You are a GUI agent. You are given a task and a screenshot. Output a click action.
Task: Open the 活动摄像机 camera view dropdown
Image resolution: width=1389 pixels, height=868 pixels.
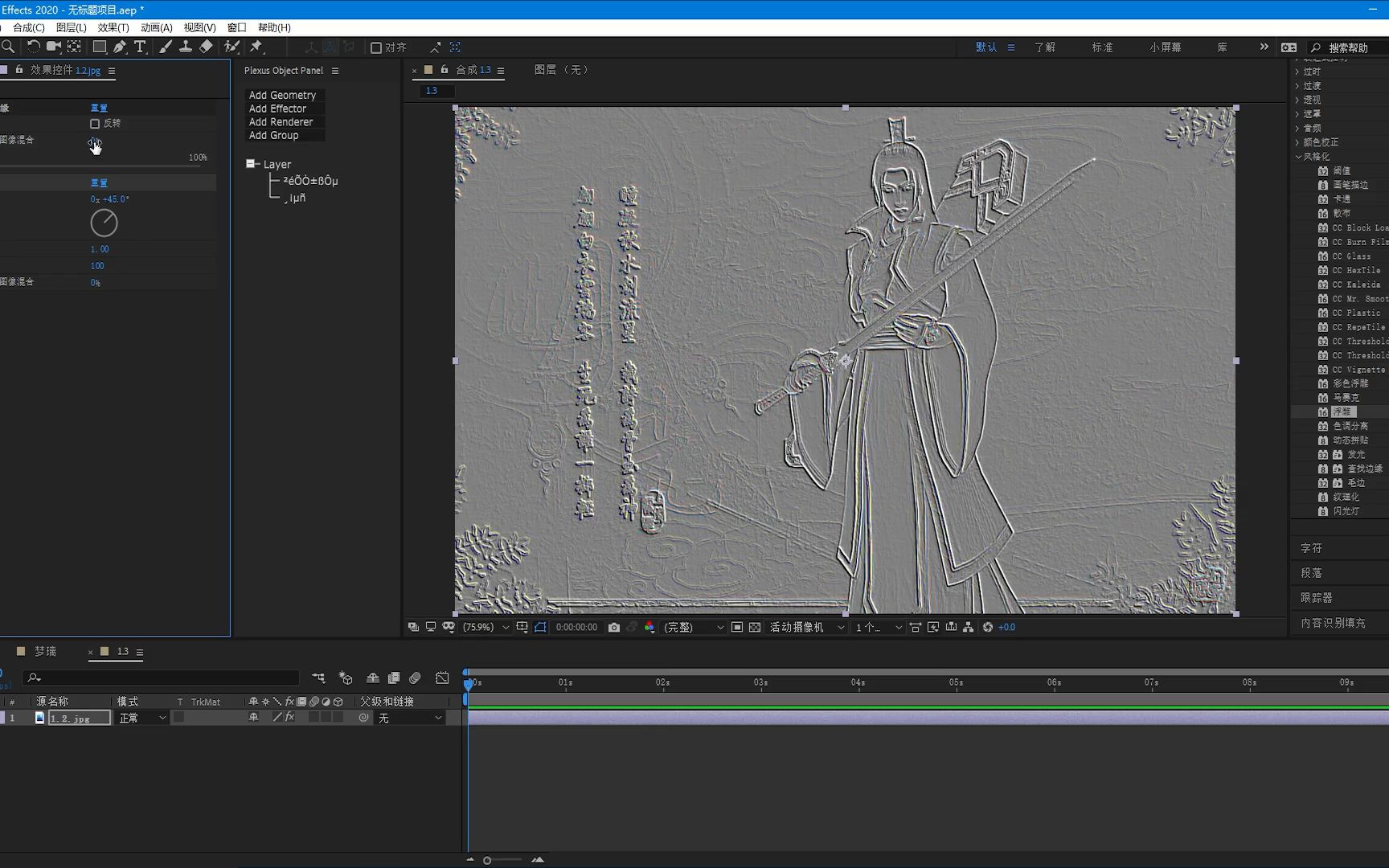(x=807, y=627)
